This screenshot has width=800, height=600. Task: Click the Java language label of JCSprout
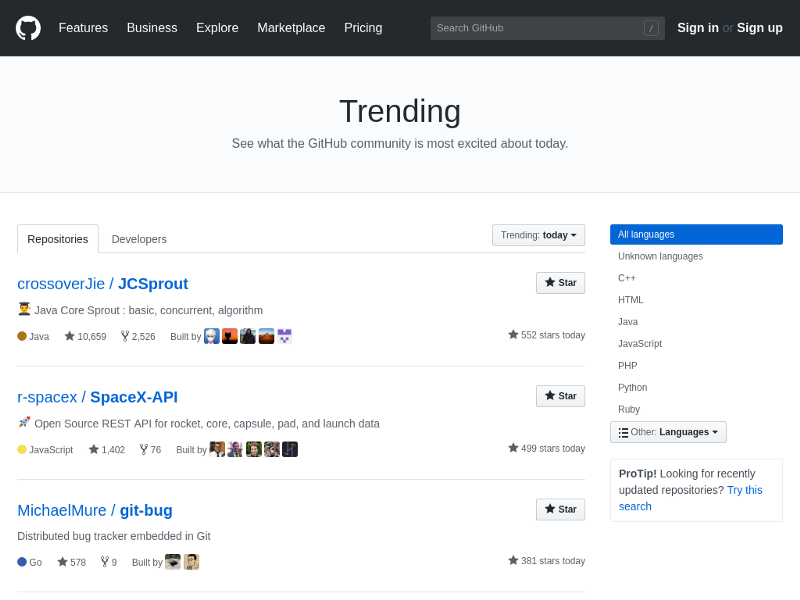click(x=33, y=336)
